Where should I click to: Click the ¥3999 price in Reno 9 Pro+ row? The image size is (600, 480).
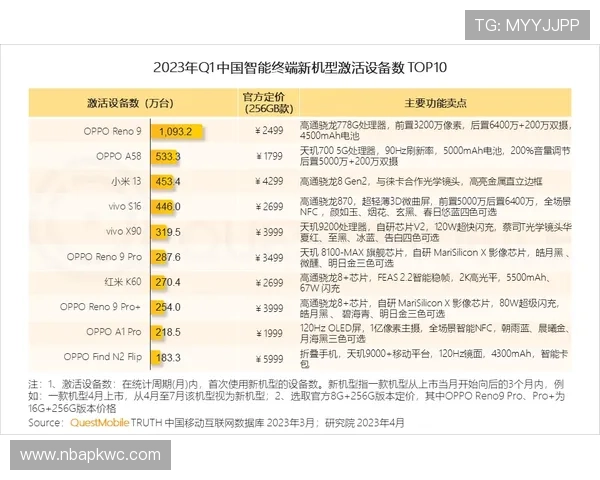click(269, 308)
